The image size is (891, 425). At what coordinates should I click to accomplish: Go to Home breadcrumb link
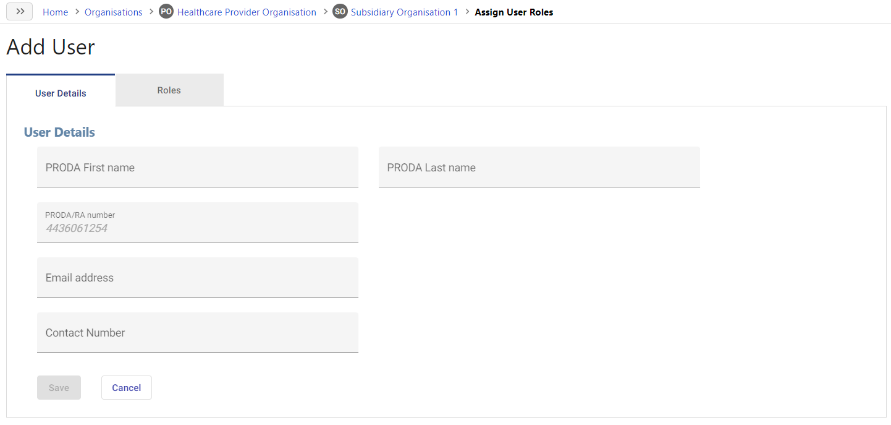(x=55, y=12)
